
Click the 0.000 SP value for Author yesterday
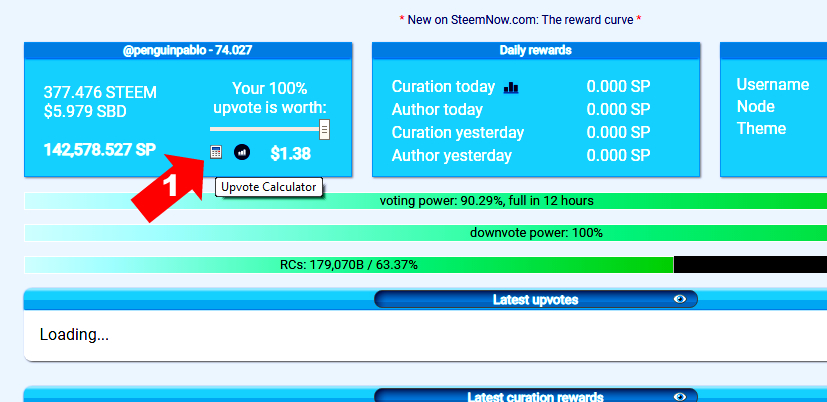tap(618, 156)
